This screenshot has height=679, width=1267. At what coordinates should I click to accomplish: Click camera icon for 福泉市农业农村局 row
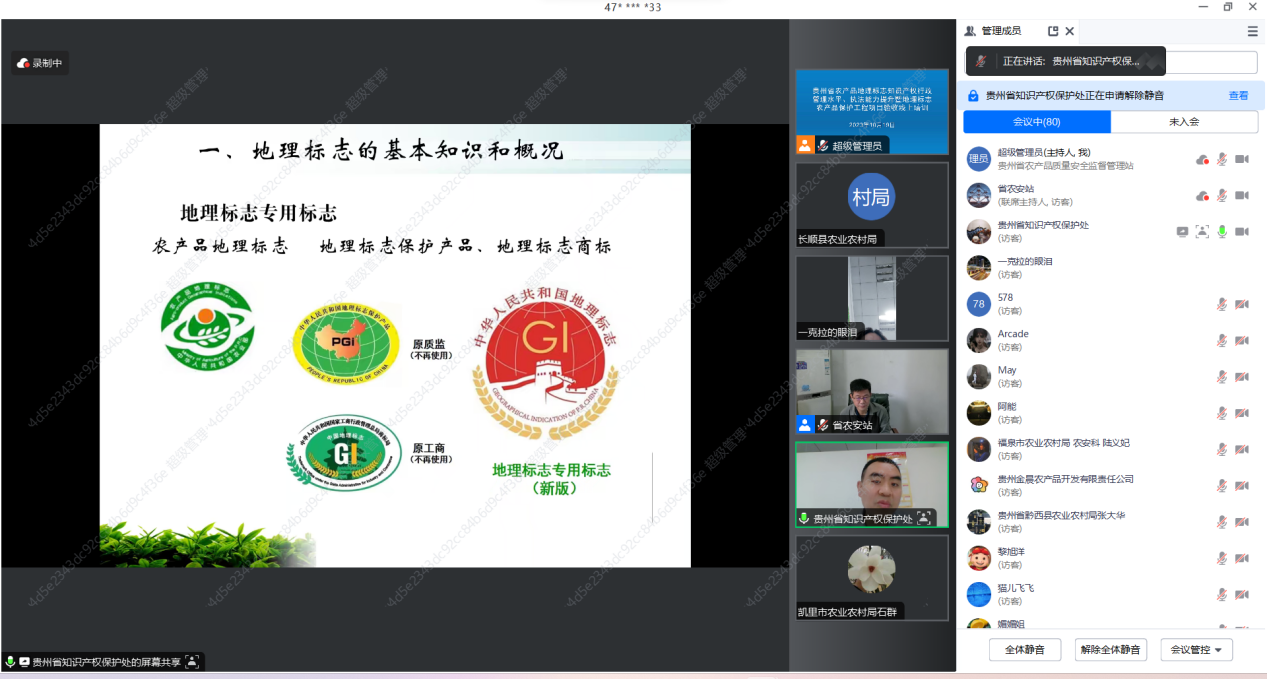click(1242, 449)
